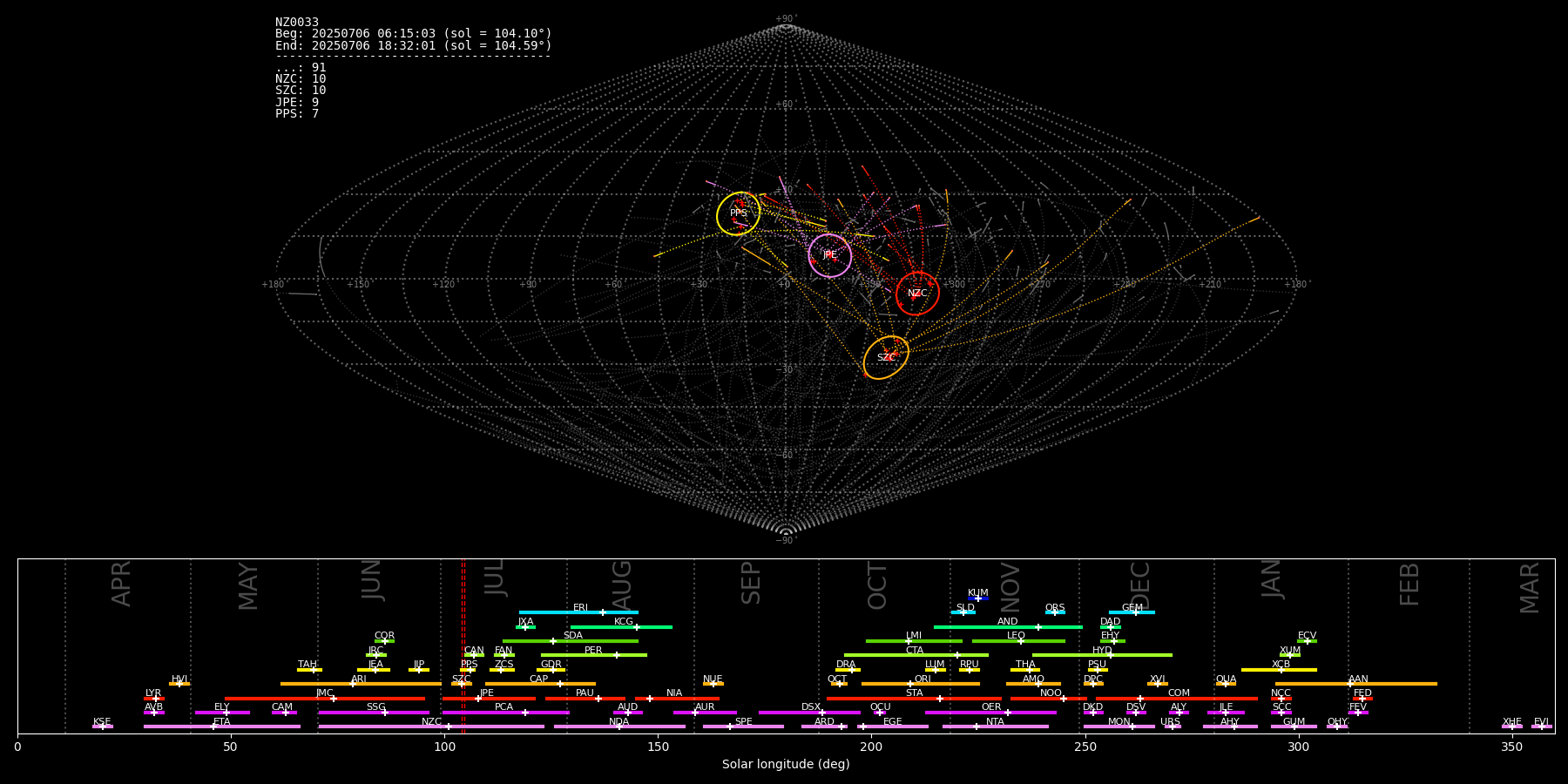Click the ETA shower label on pink bar

pyautogui.click(x=222, y=722)
